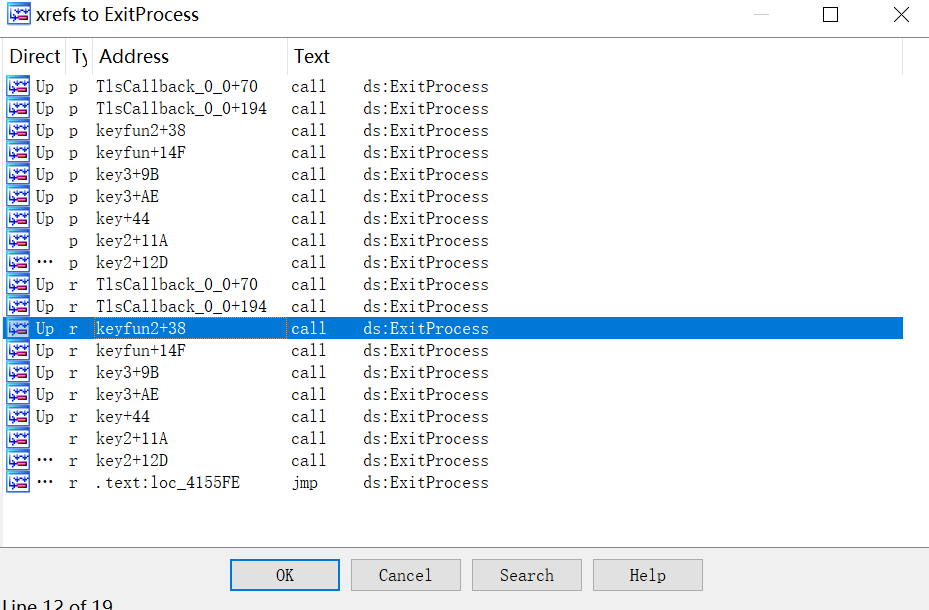
Task: Confirm selection with the OK button
Action: 285,575
